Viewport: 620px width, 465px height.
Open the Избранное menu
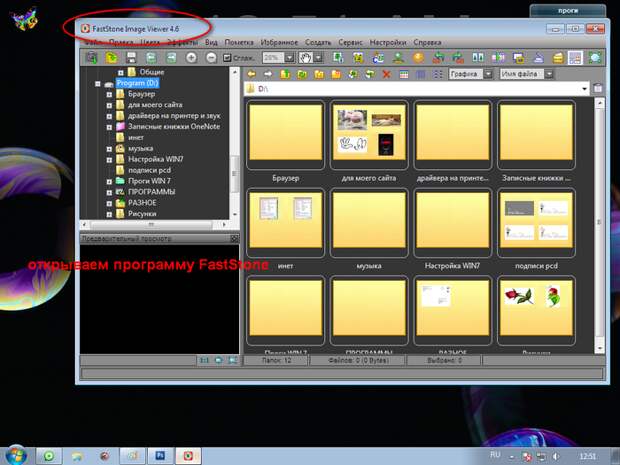(279, 42)
